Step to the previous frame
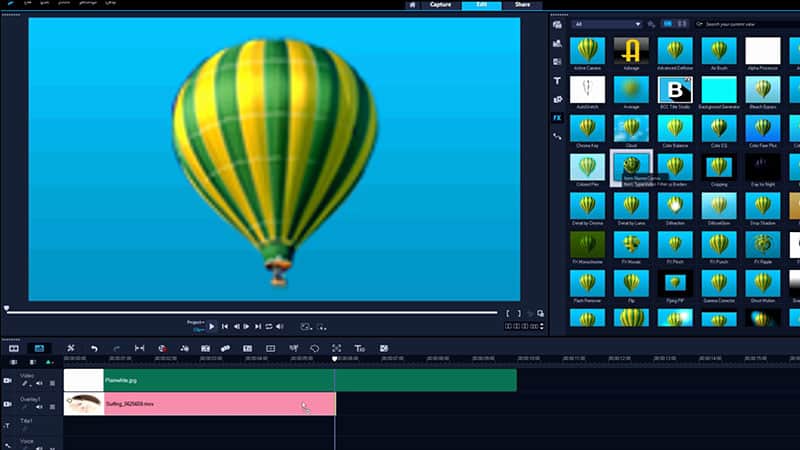Screen dimensions: 800x450 point(236,327)
